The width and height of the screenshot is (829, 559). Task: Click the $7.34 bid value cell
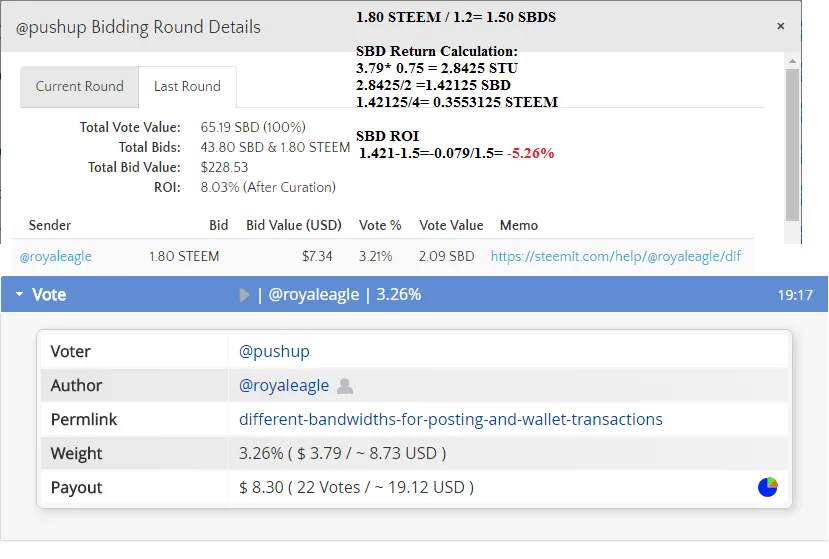coord(317,256)
